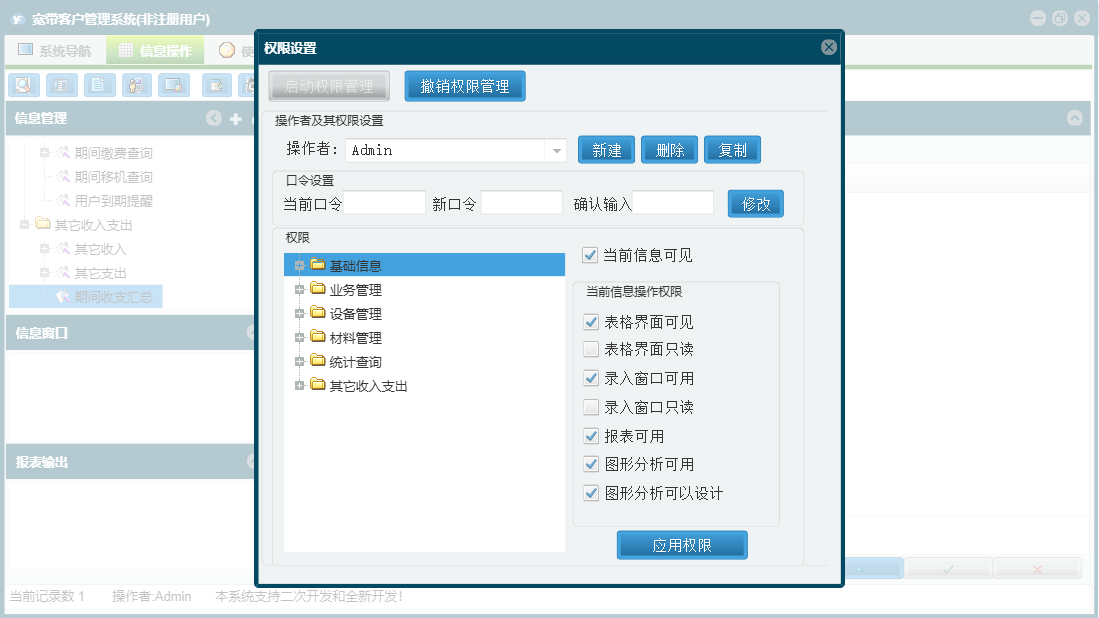Select 用户到期提醒 in main window tree
This screenshot has height=618, width=1099.
pos(114,200)
